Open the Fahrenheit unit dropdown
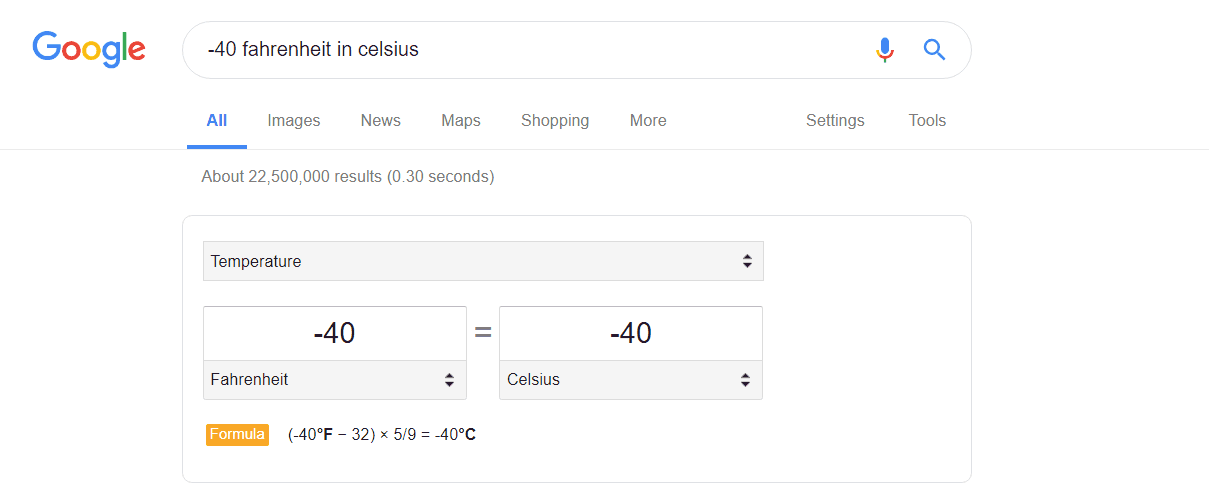Image resolution: width=1209 pixels, height=489 pixels. click(335, 380)
